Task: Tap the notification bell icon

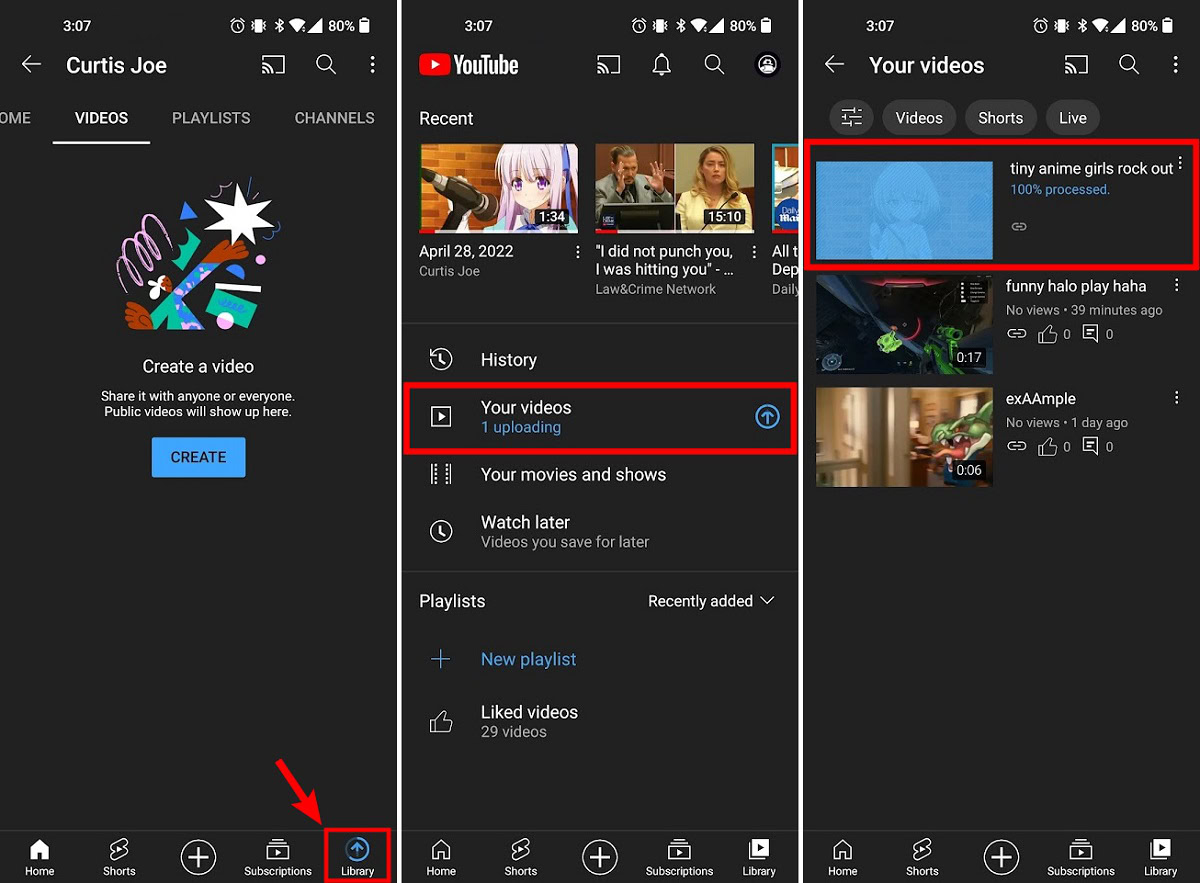Action: click(661, 65)
